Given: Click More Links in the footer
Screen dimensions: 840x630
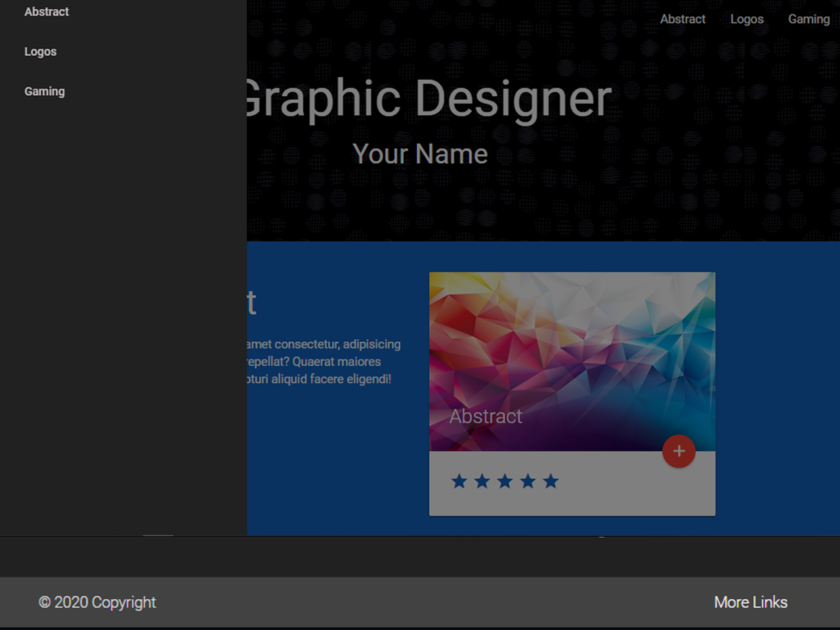Looking at the screenshot, I should pyautogui.click(x=750, y=602).
